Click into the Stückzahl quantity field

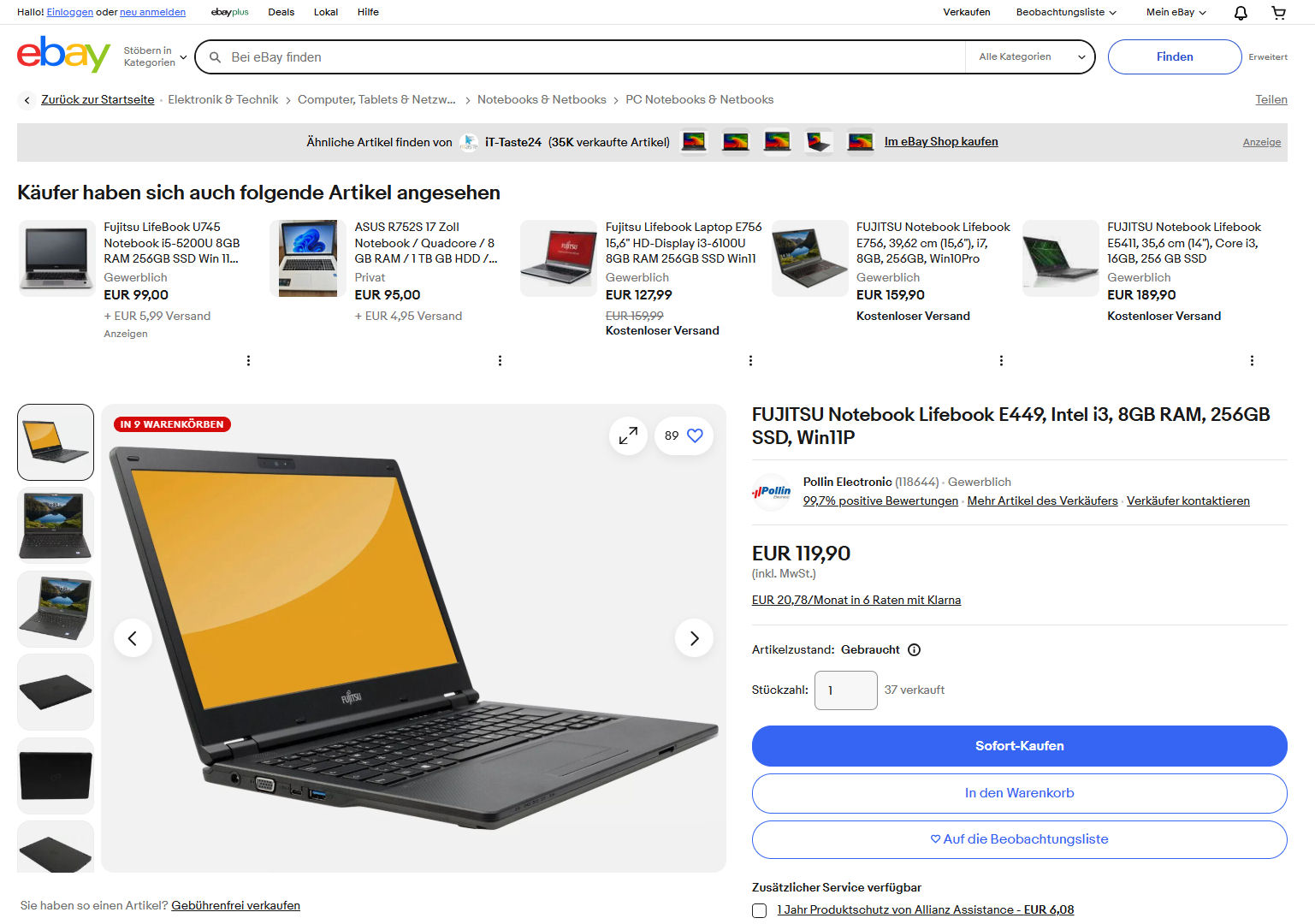pyautogui.click(x=845, y=690)
